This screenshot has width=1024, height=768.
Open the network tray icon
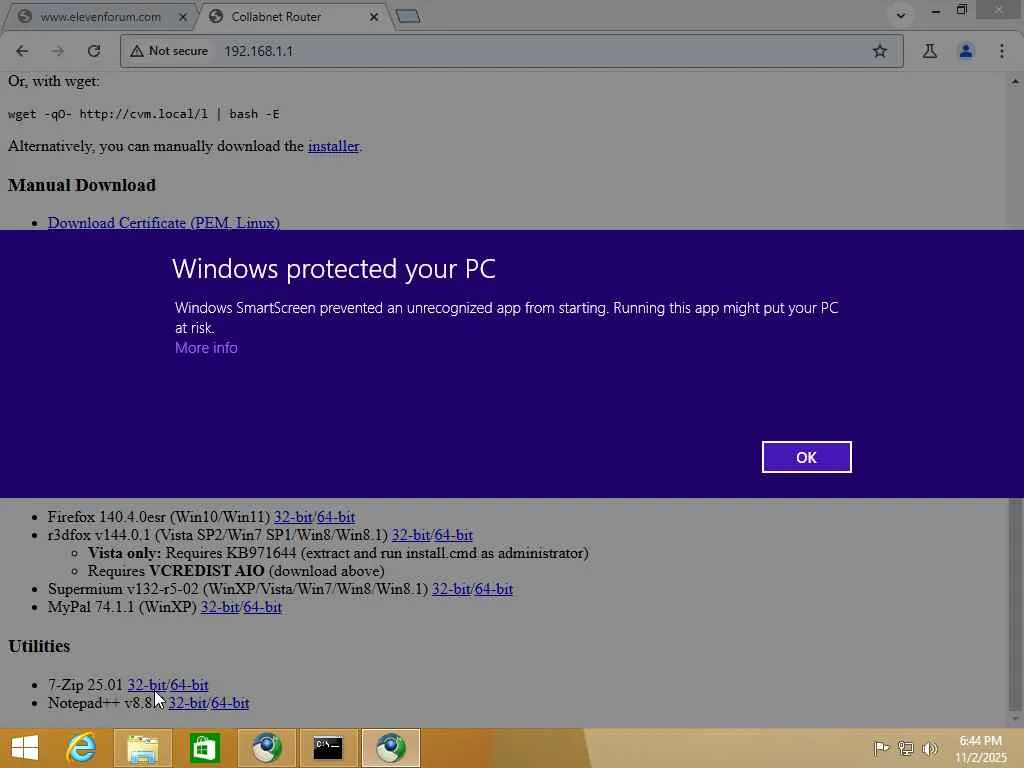pos(905,748)
